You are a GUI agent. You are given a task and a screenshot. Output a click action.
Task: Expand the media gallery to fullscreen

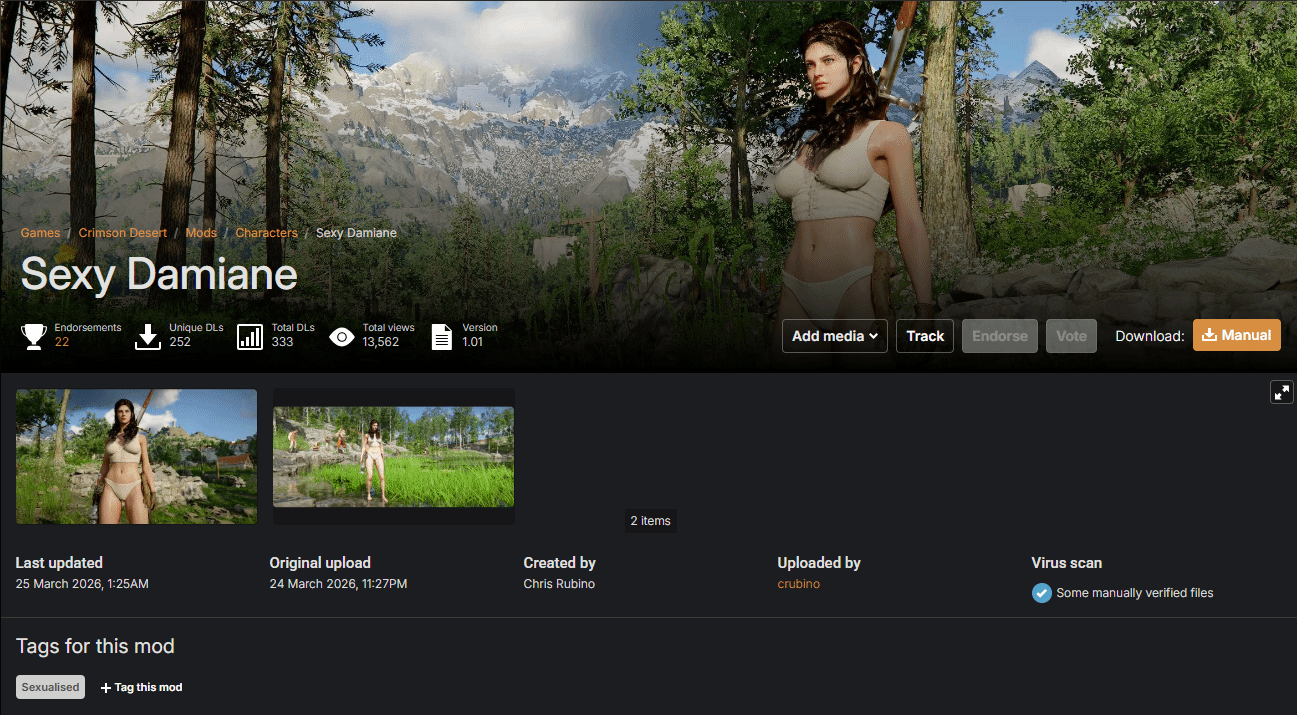pyautogui.click(x=1281, y=392)
